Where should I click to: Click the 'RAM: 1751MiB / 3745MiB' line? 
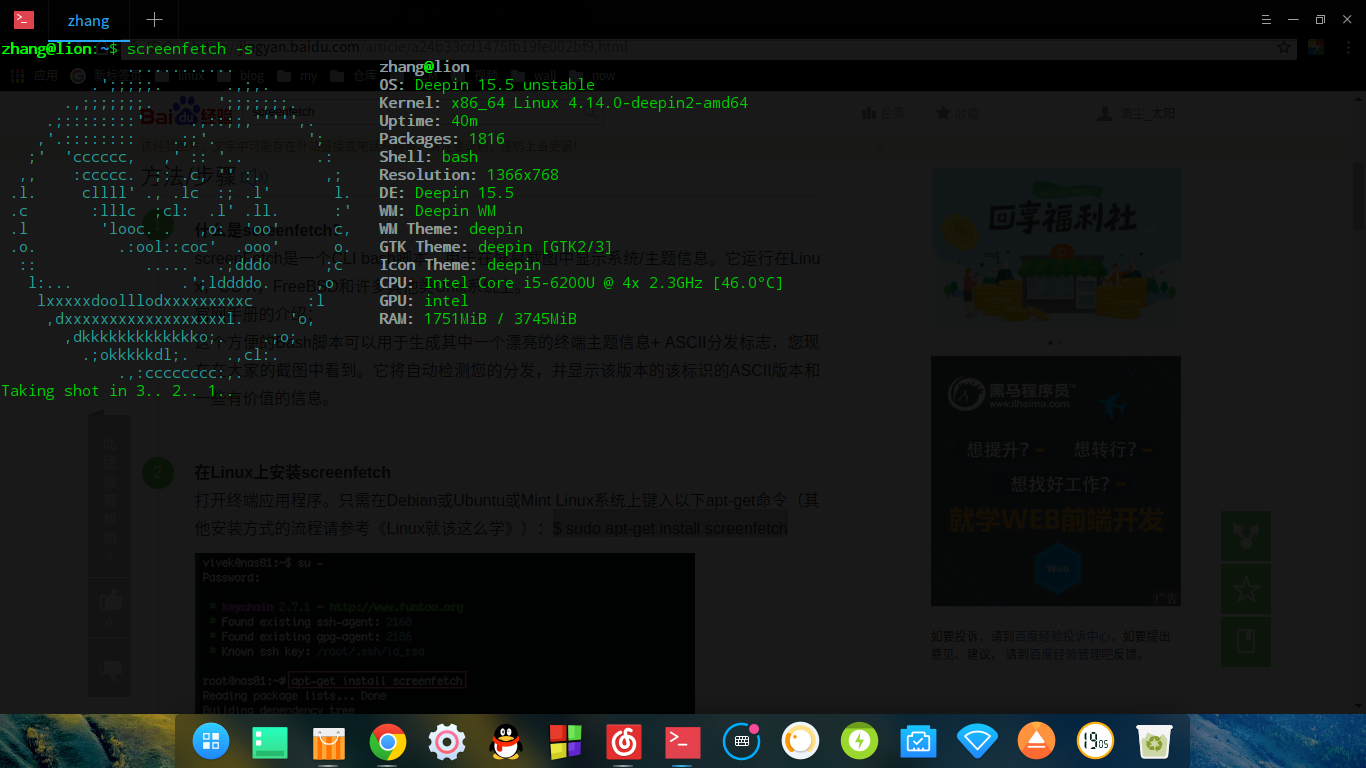pos(478,319)
